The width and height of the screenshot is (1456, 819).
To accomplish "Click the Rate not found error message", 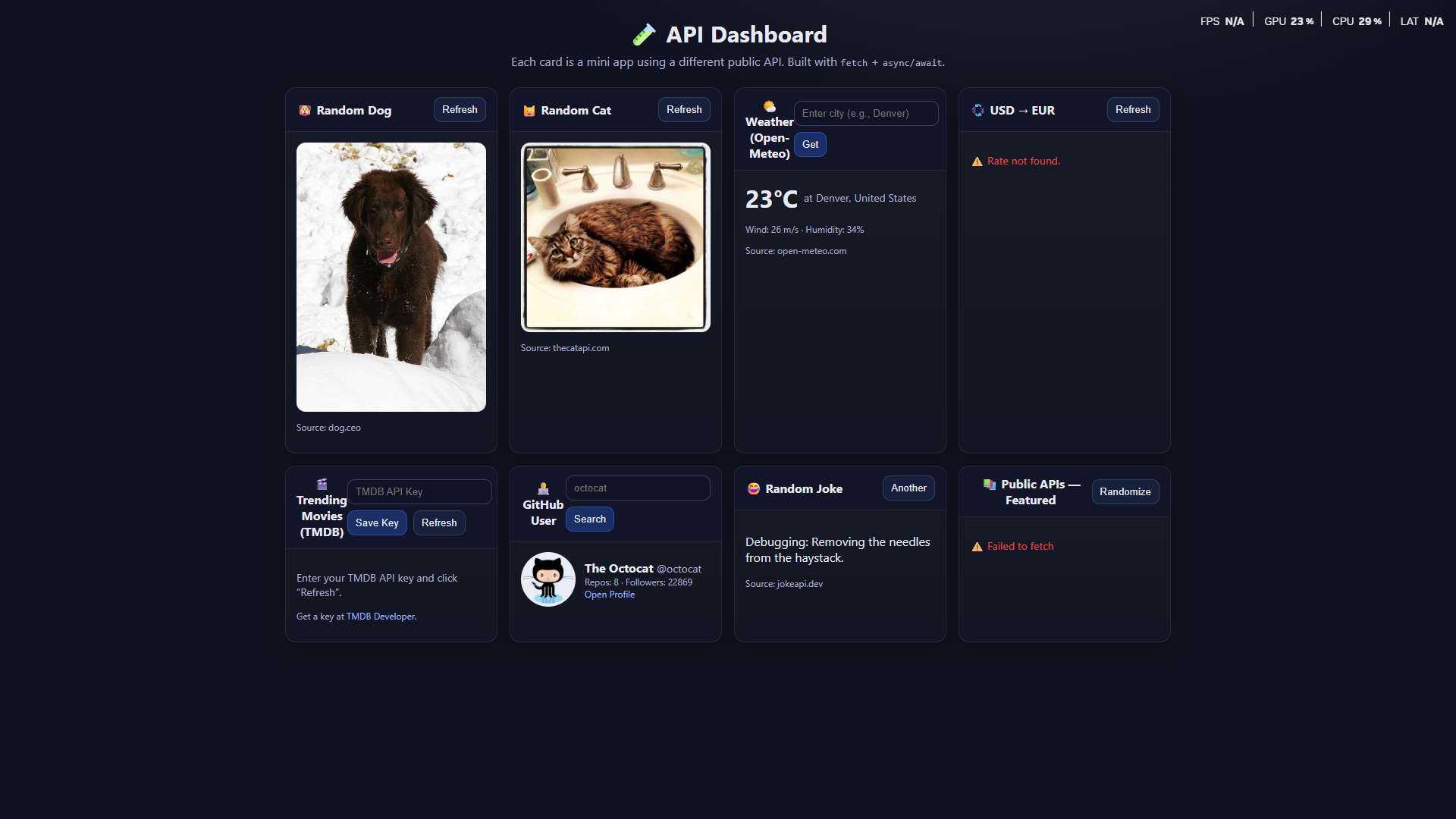I will tap(1024, 162).
